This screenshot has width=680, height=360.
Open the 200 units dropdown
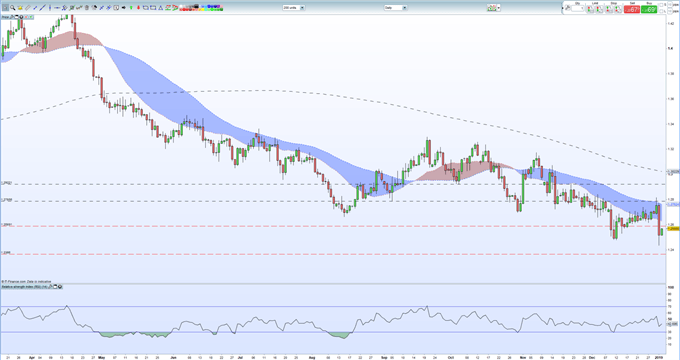(294, 8)
